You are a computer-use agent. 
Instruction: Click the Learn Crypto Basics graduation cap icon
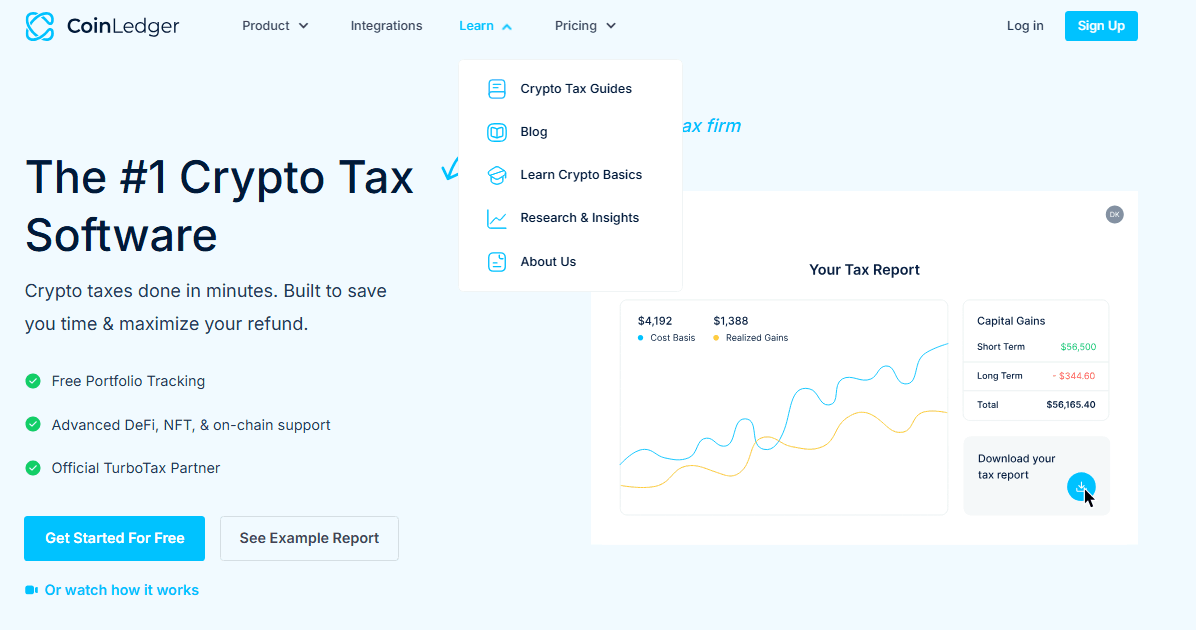(497, 175)
